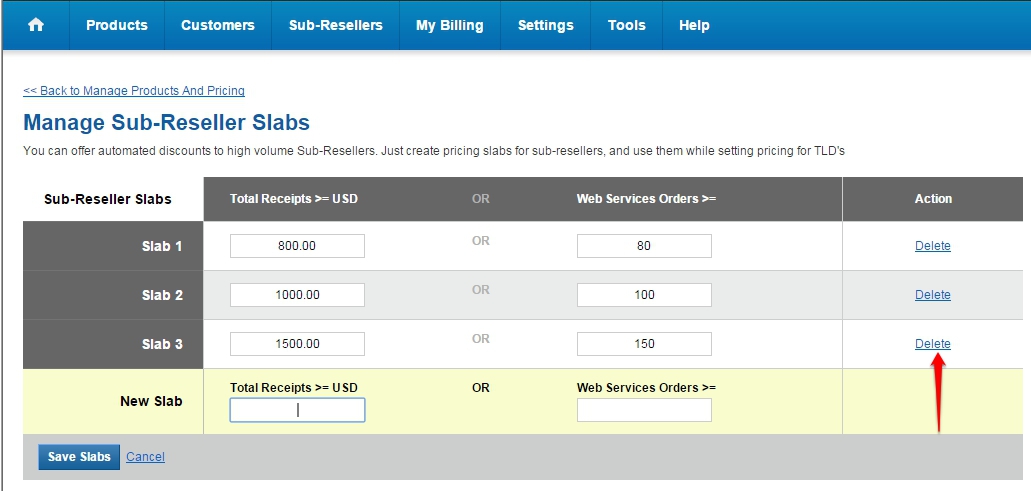
Task: Open the Customers menu
Action: pos(218,25)
